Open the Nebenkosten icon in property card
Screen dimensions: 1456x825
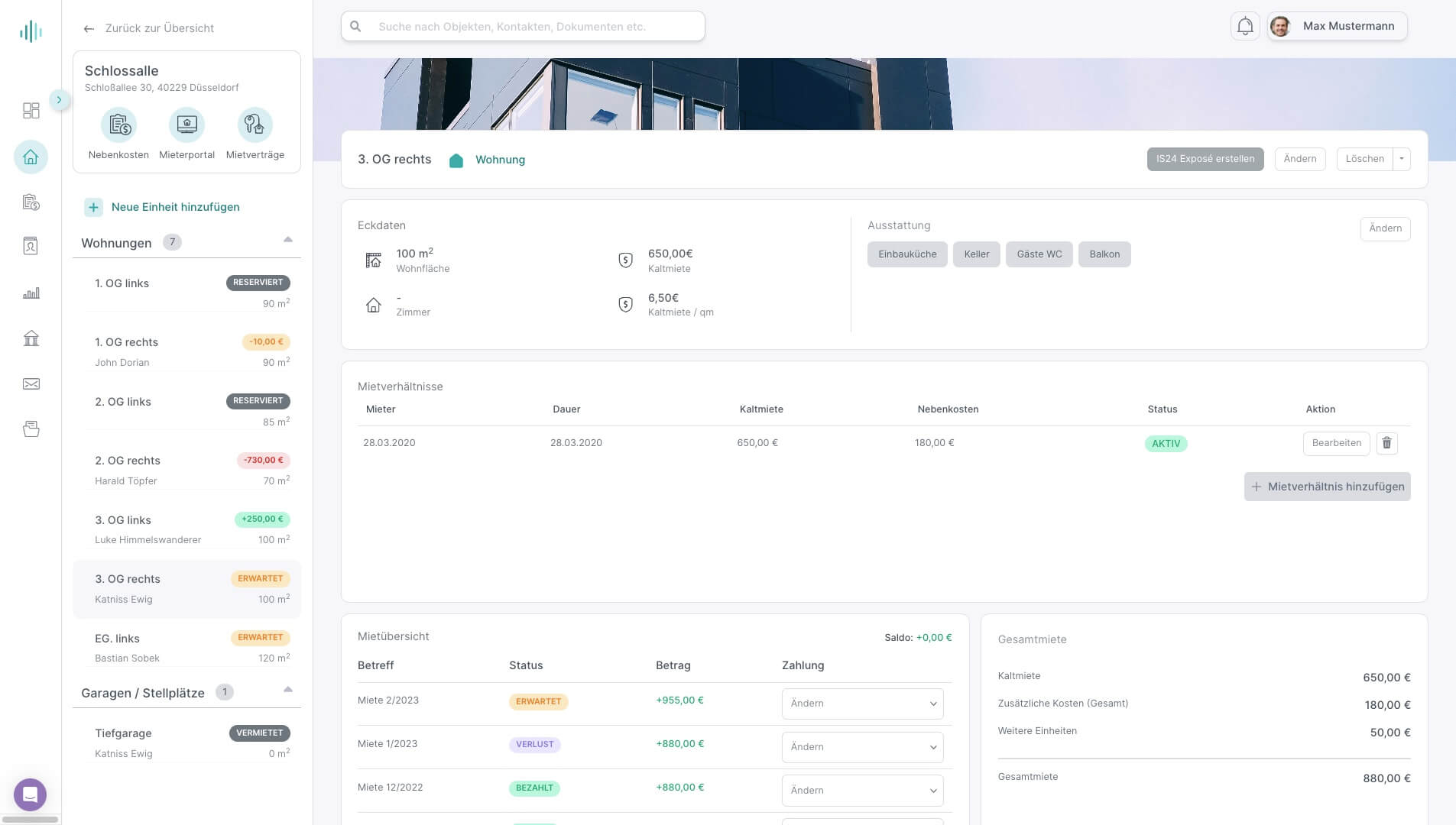(x=119, y=125)
